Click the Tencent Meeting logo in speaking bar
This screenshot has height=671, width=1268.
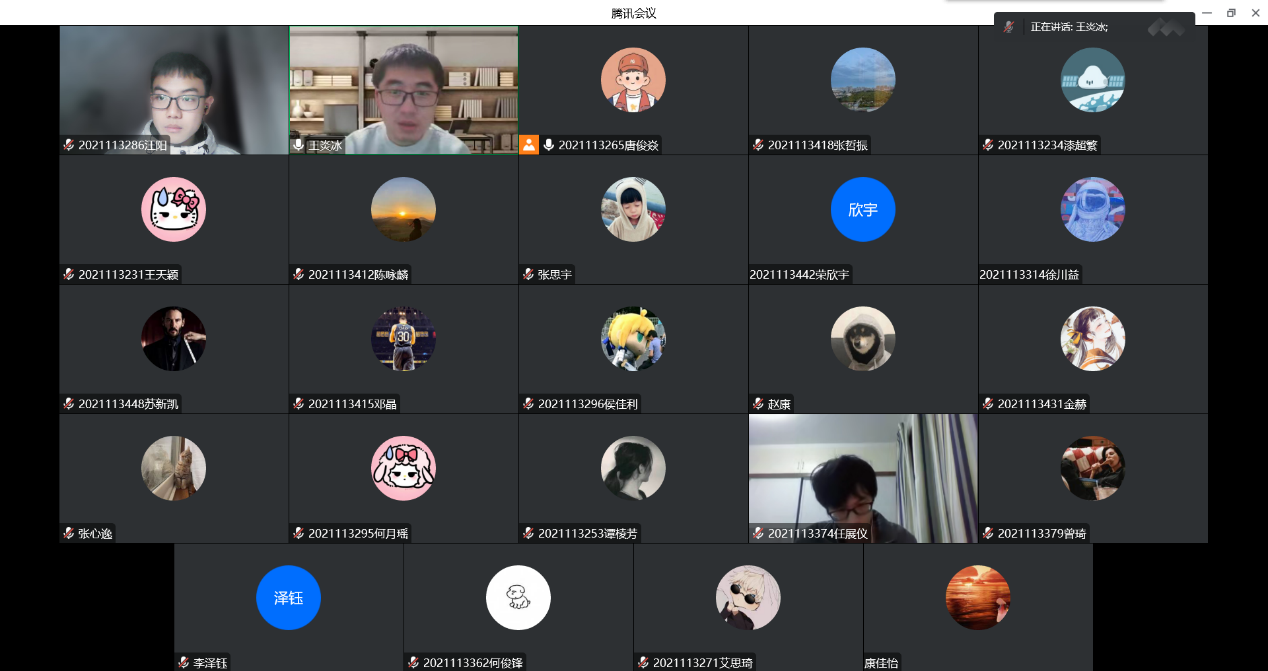coord(1165,28)
